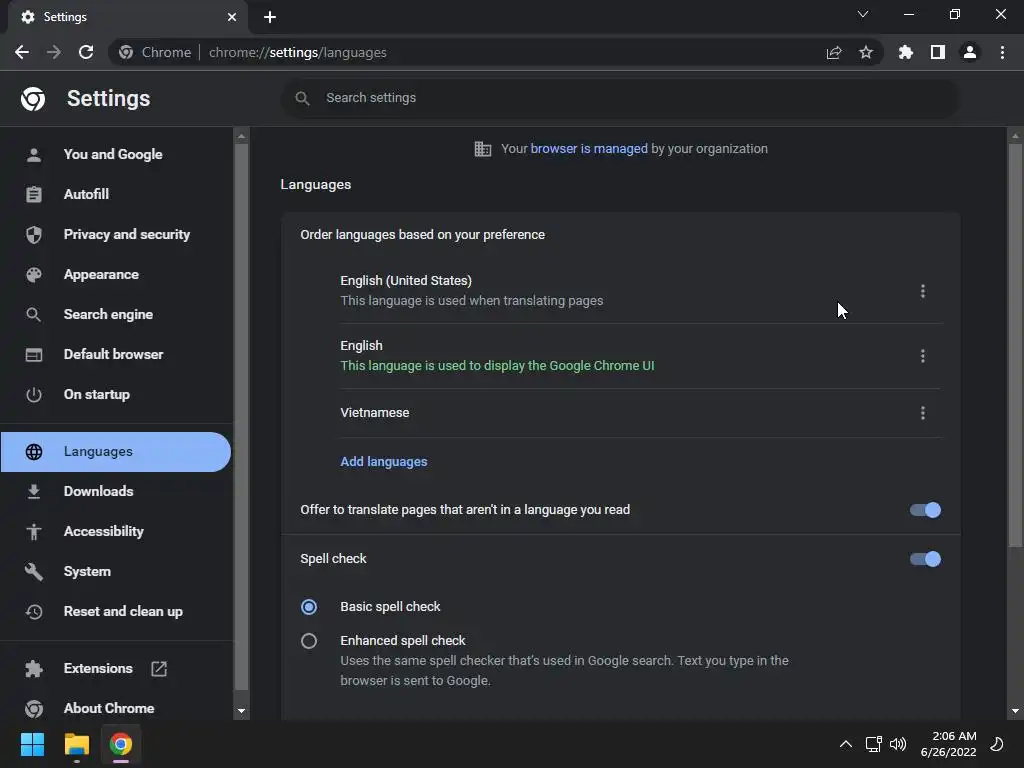Click the Chrome logo beside Settings title
Image resolution: width=1024 pixels, height=768 pixels.
point(33,99)
